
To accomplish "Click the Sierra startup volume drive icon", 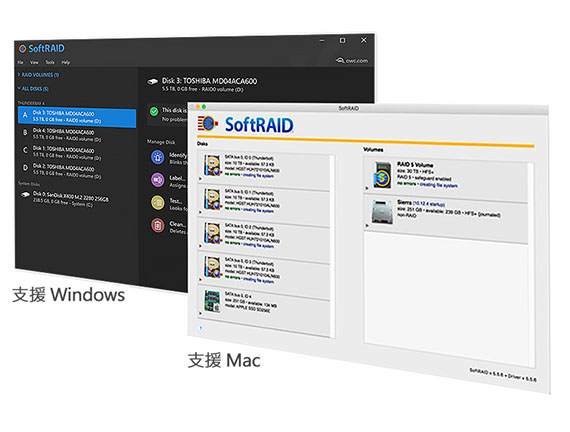I will 382,212.
